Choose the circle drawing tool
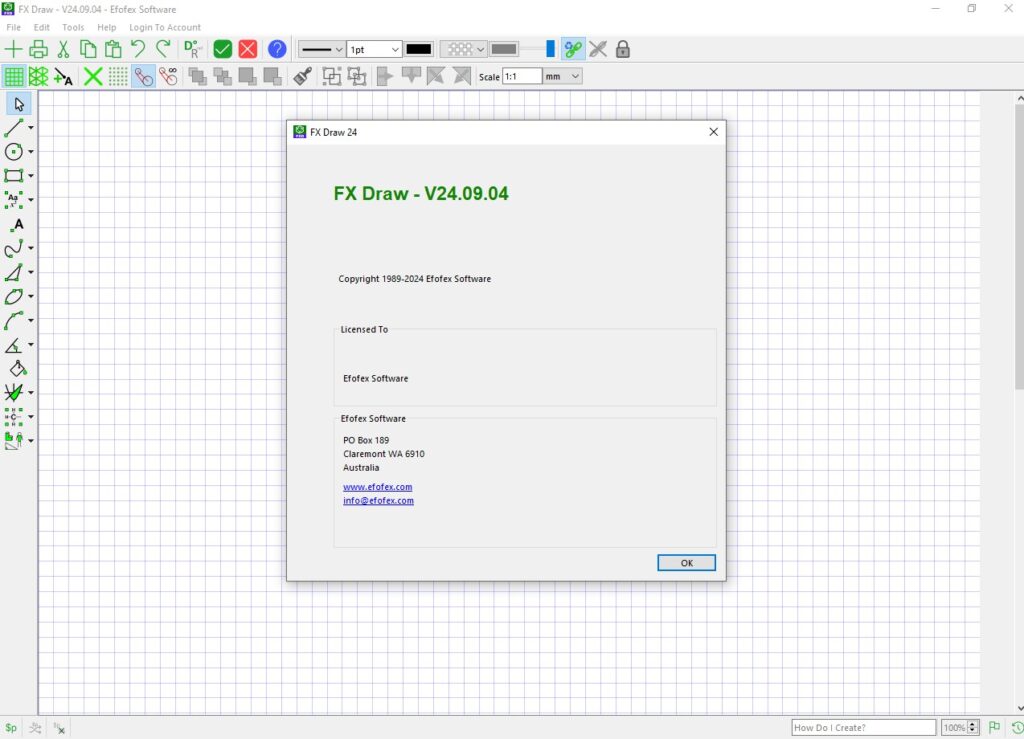Screen dimensions: 1024x739 [16, 151]
